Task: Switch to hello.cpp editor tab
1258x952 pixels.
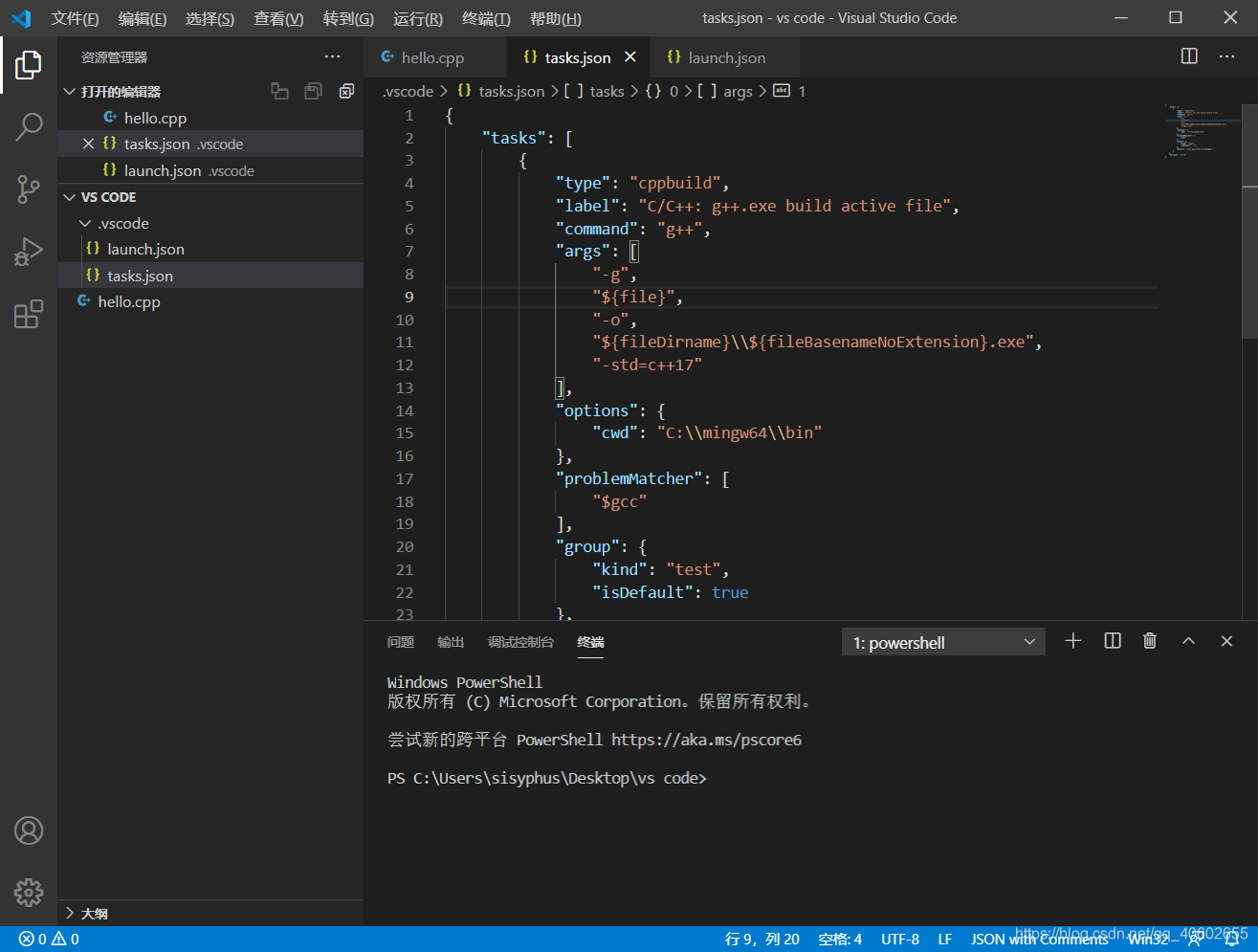Action: (435, 57)
